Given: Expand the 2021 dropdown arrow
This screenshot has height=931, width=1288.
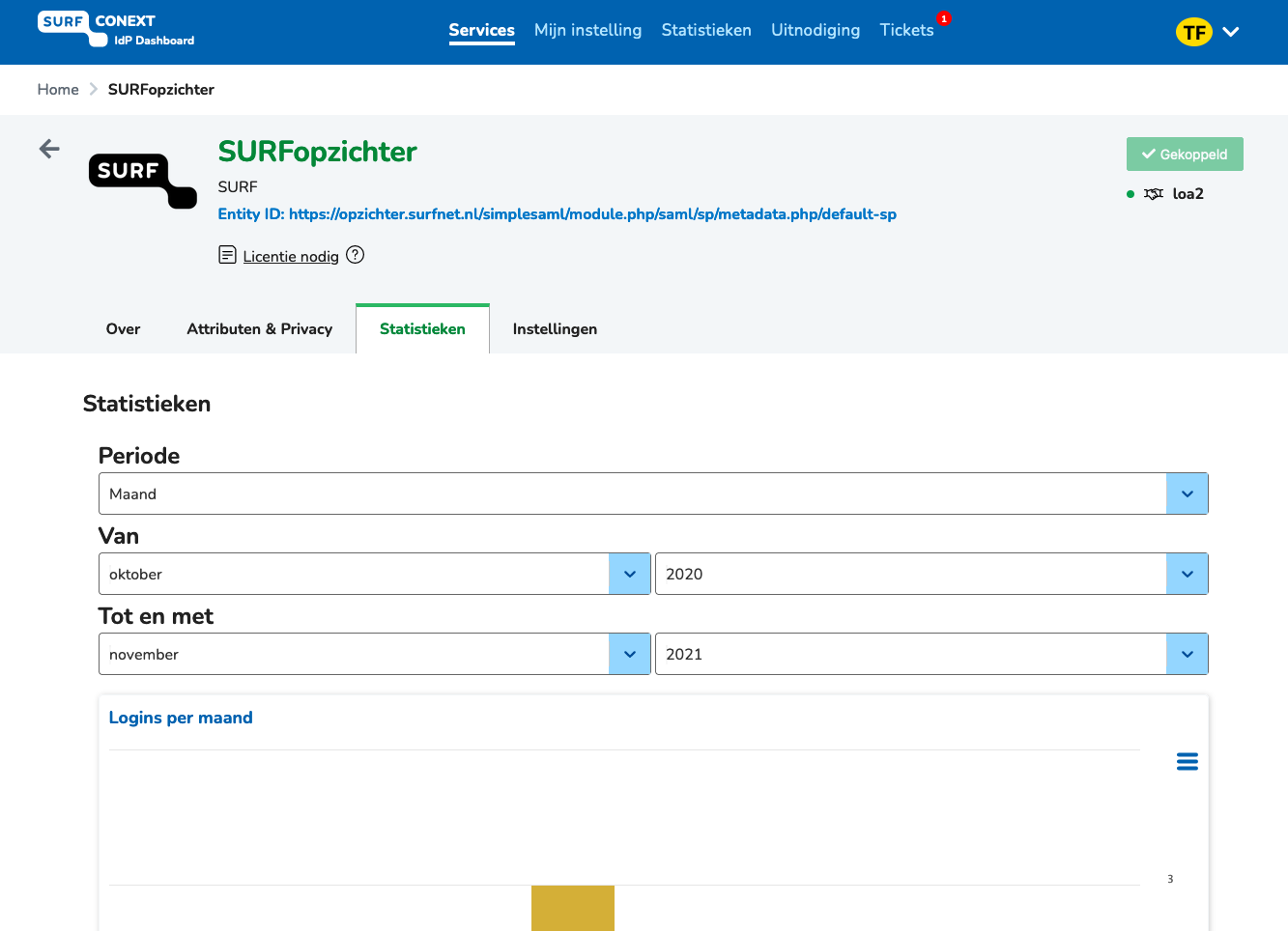Looking at the screenshot, I should [x=1188, y=654].
